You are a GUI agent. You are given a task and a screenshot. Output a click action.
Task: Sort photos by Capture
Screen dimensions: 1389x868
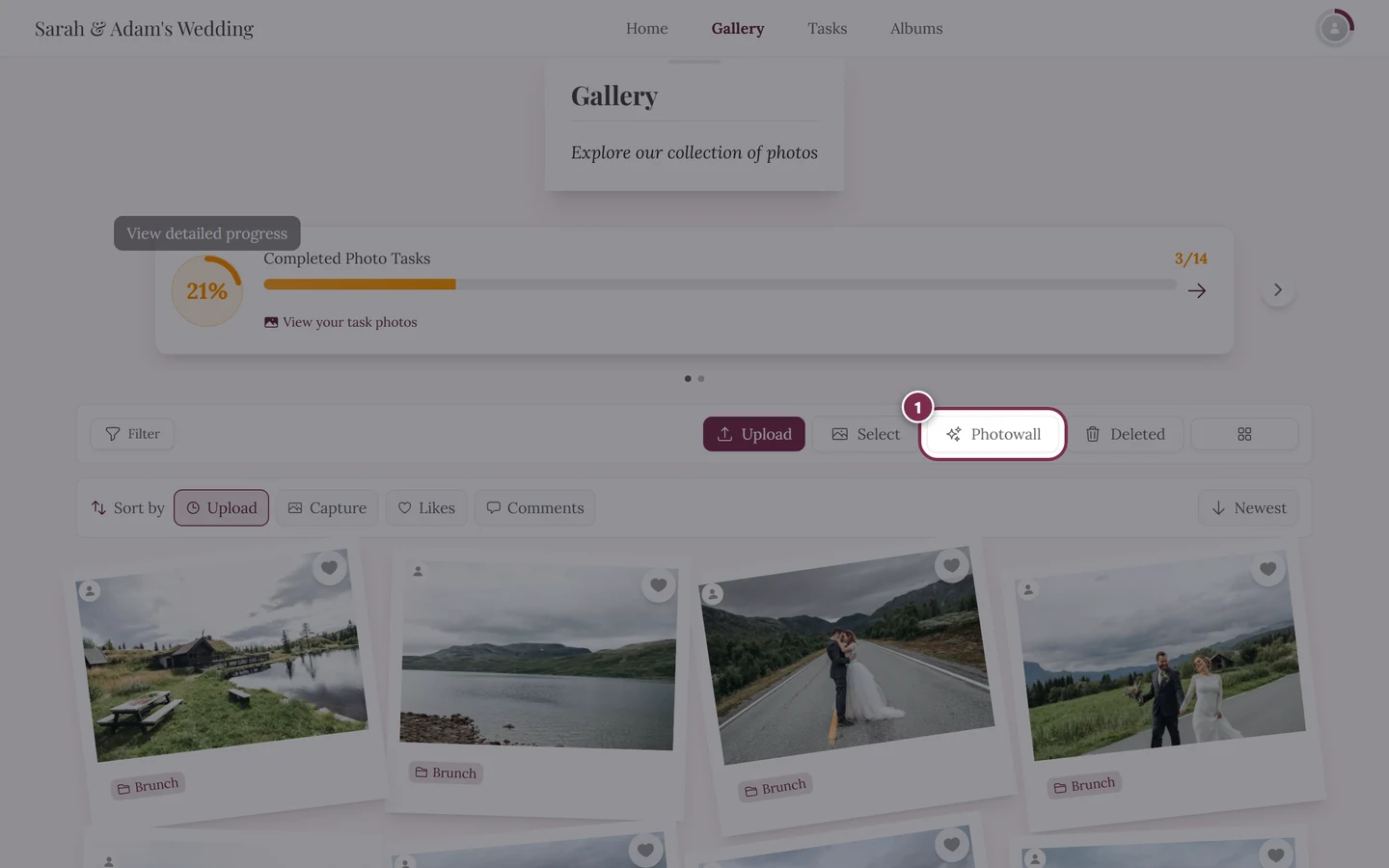[x=327, y=508]
